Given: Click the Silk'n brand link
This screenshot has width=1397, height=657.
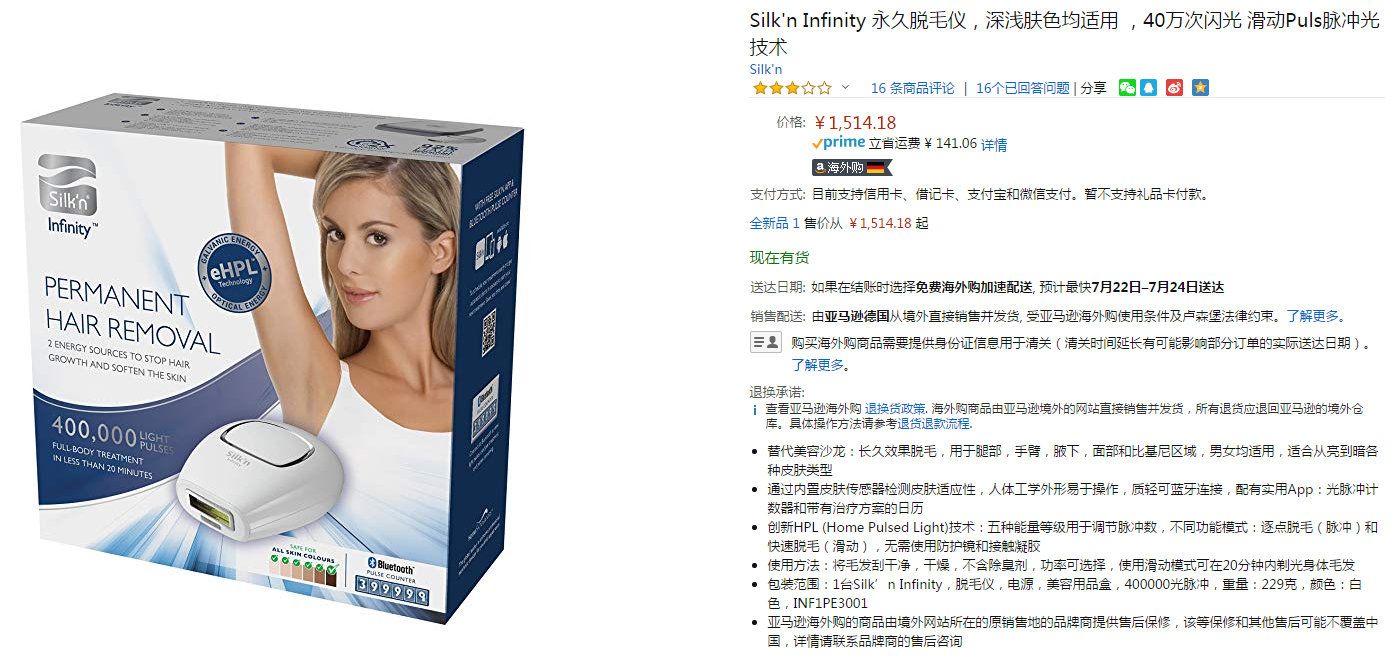Looking at the screenshot, I should (766, 69).
